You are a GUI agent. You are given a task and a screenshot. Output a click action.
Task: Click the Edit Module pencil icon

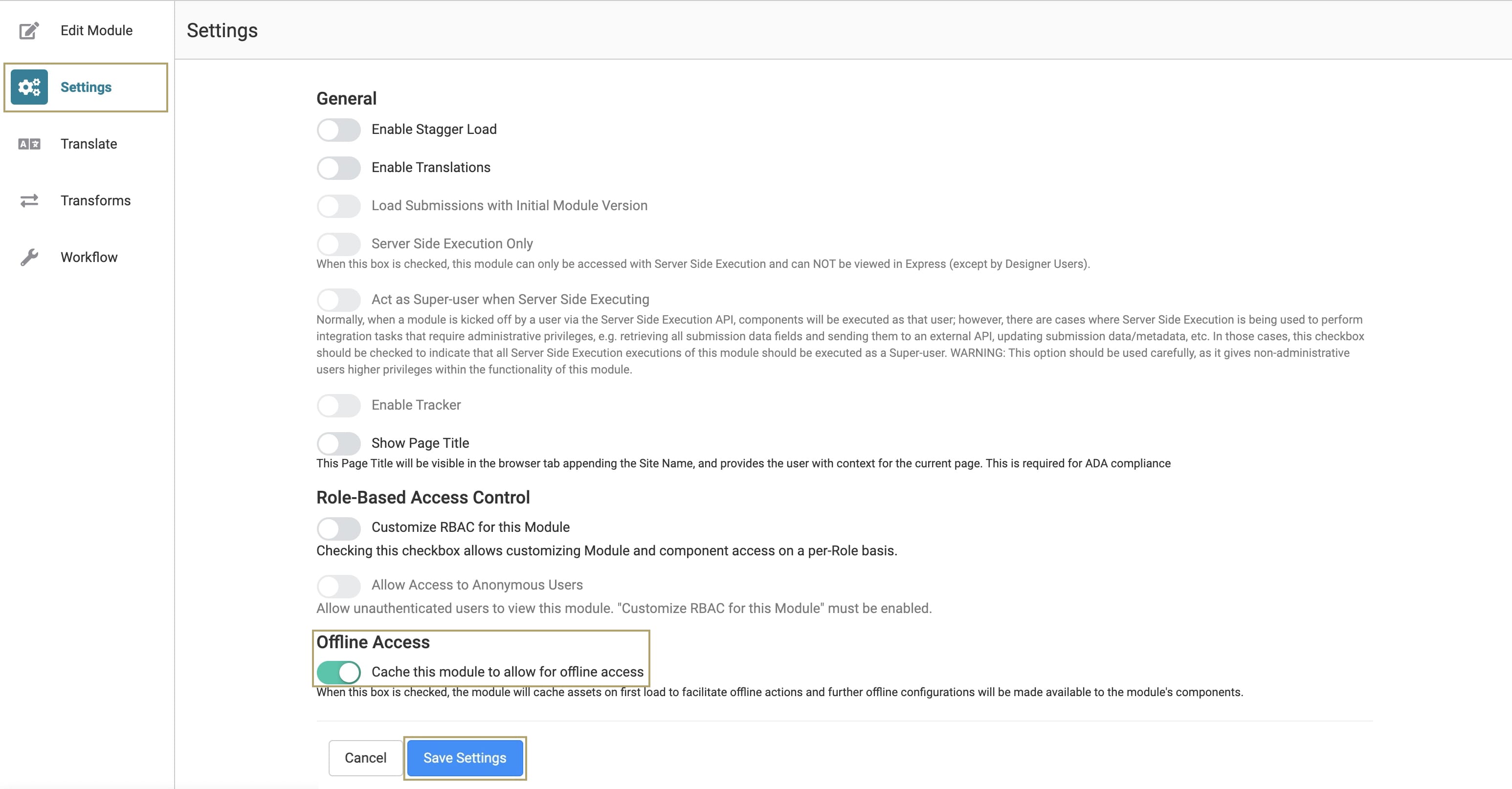(x=29, y=30)
